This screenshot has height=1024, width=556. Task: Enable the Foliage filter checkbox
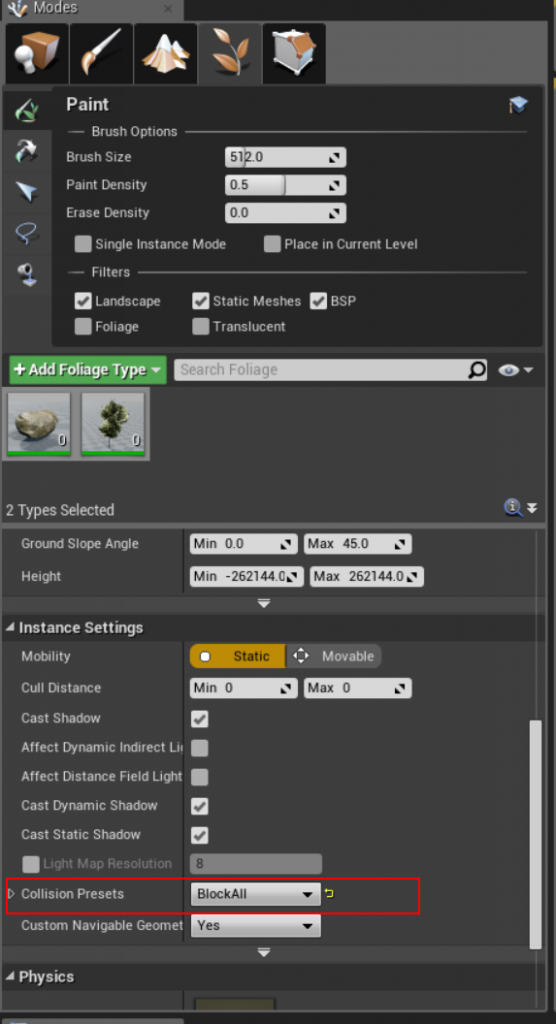pyautogui.click(x=83, y=327)
